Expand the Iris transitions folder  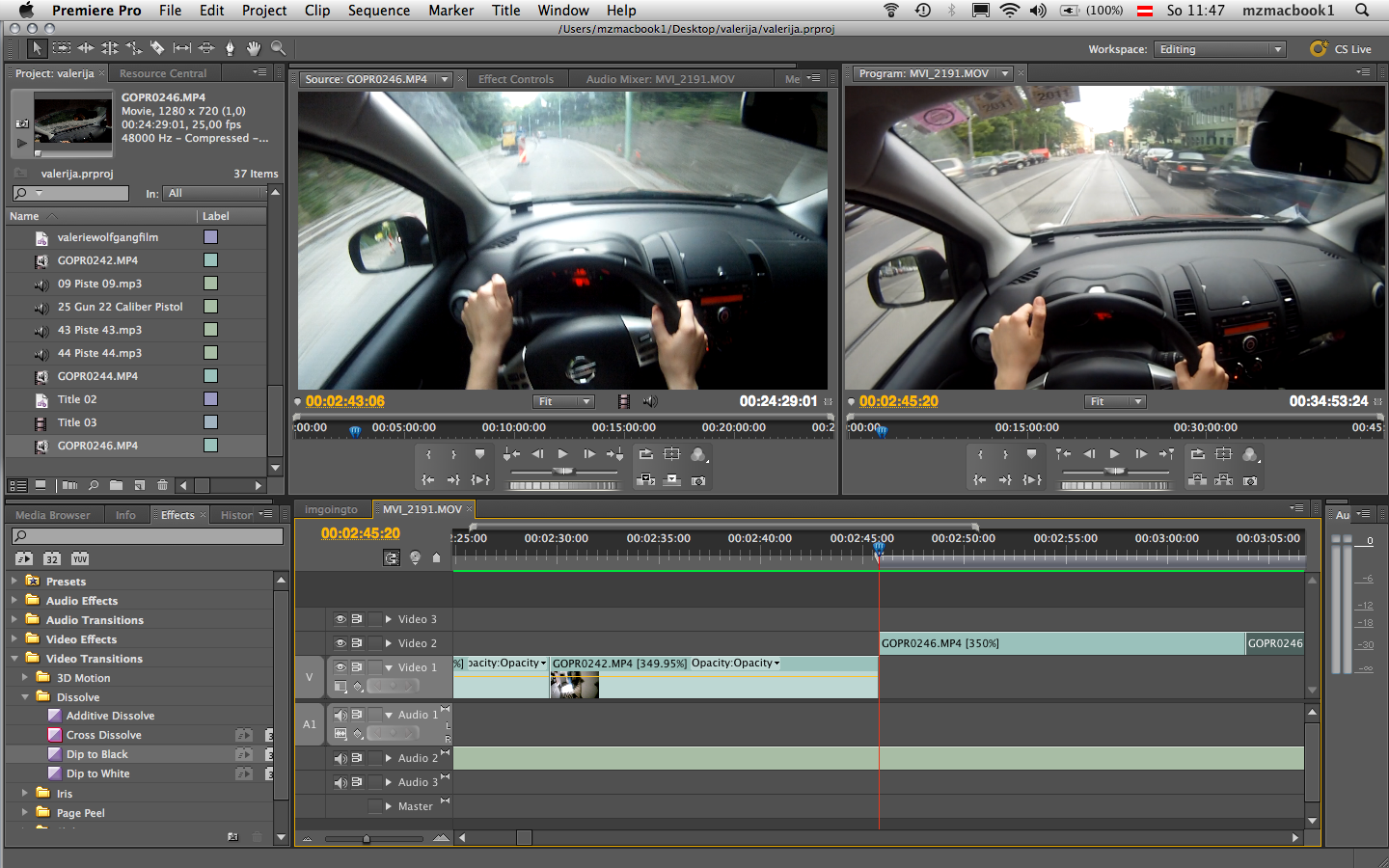[25, 794]
